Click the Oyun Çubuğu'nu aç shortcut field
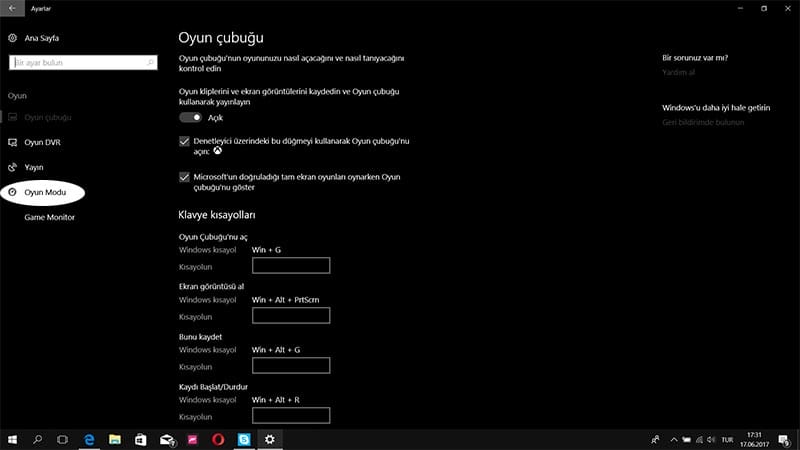Viewport: 800px width, 450px height. point(291,265)
